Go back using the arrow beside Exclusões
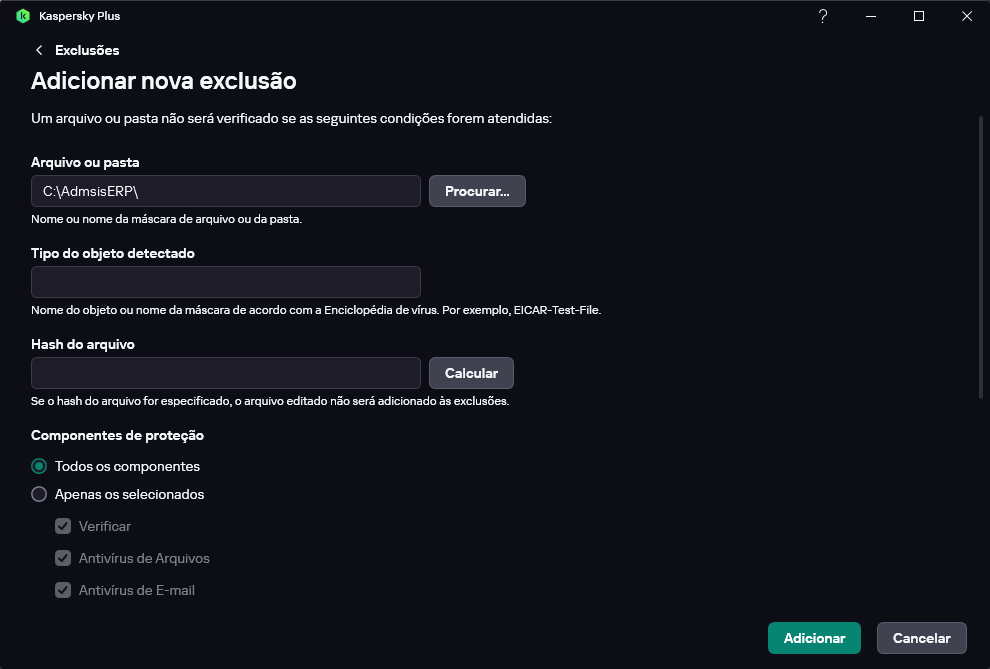 (39, 50)
